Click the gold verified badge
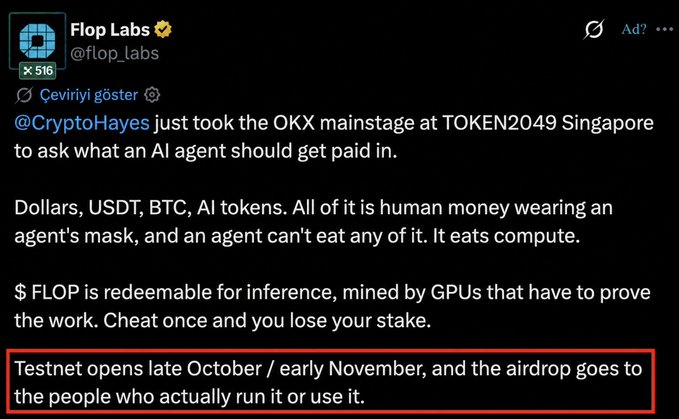The image size is (679, 419). [163, 29]
